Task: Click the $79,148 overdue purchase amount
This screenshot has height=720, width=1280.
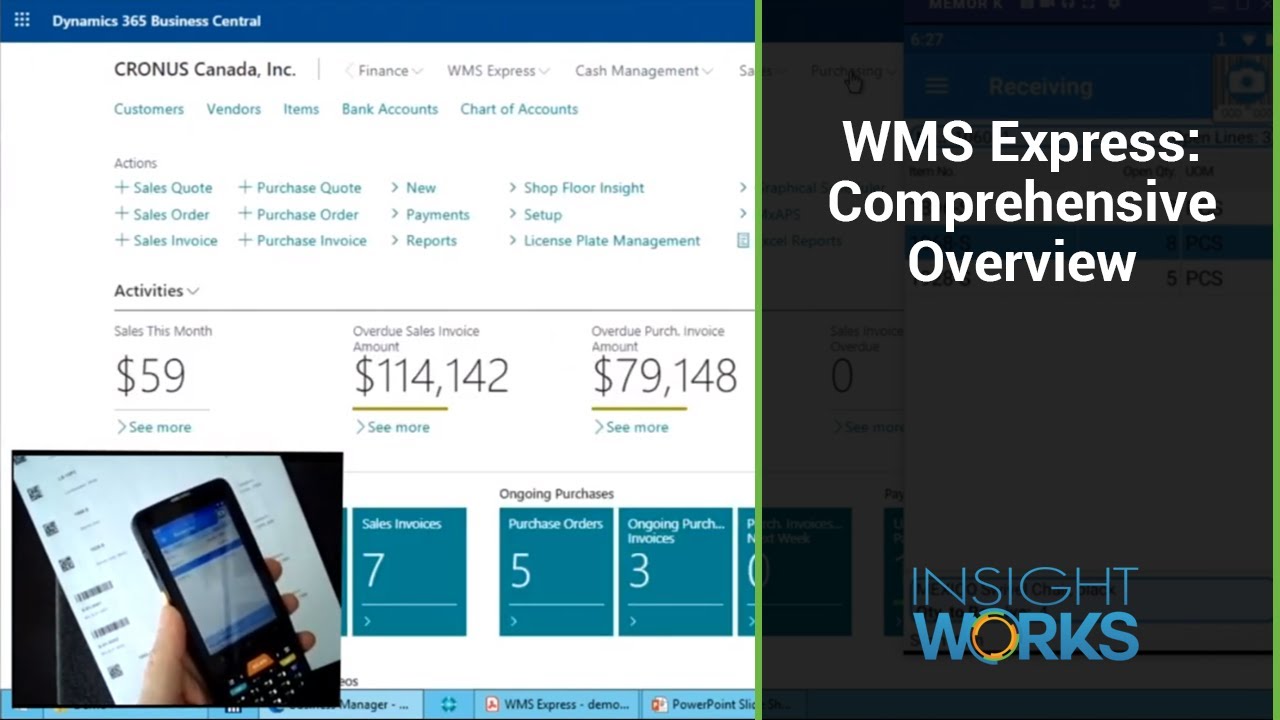Action: point(665,377)
